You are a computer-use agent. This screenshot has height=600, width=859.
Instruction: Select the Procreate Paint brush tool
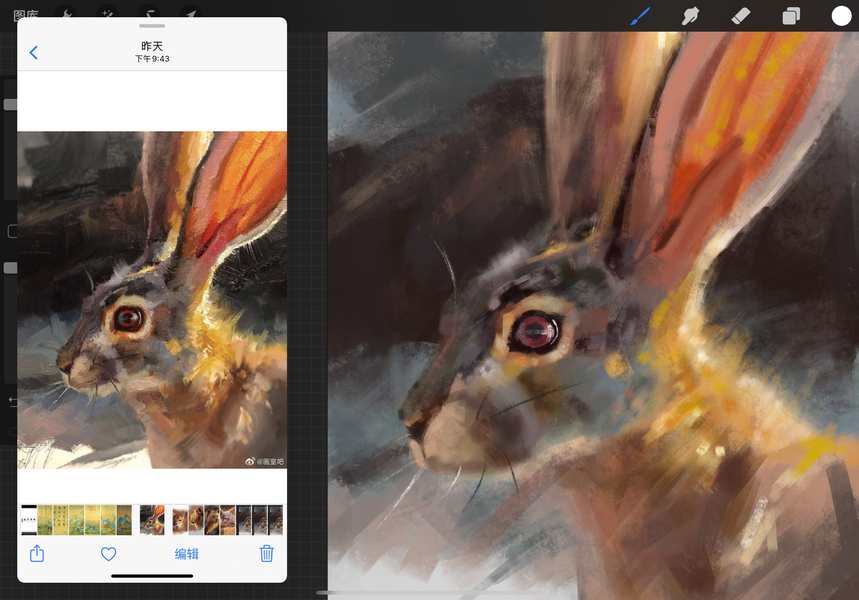(x=640, y=16)
